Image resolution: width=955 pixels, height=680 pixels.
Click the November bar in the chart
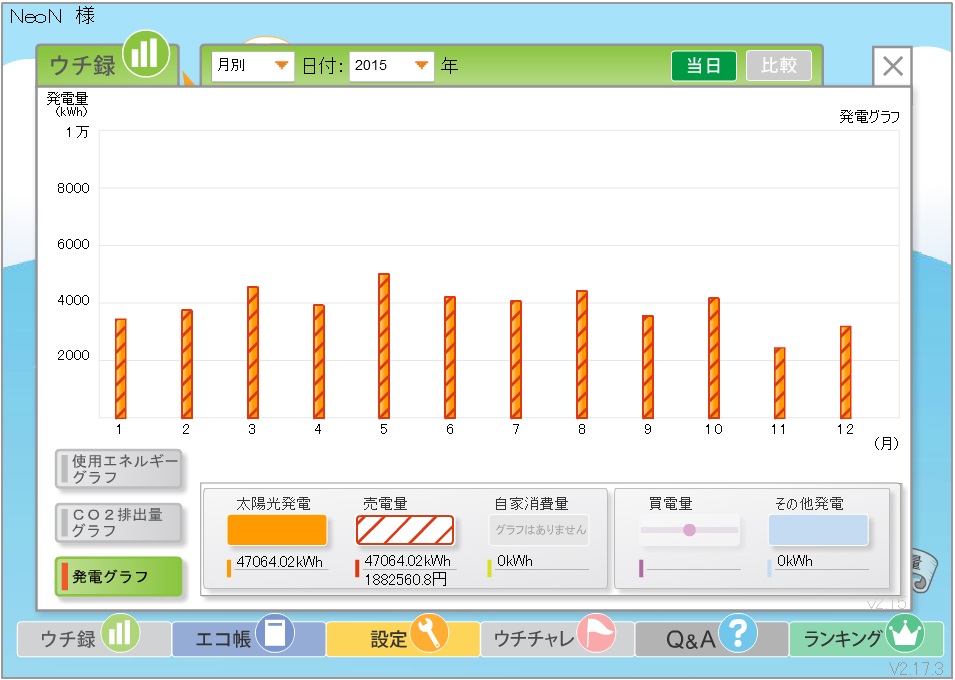tap(780, 383)
